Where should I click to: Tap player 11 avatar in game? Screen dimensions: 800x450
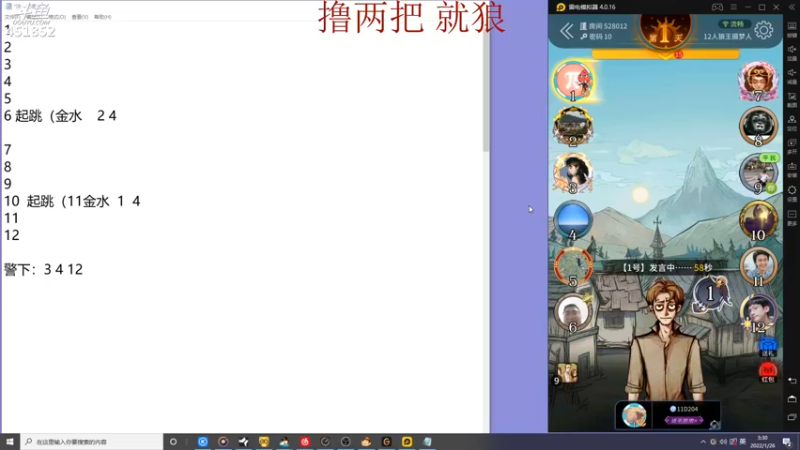point(758,267)
